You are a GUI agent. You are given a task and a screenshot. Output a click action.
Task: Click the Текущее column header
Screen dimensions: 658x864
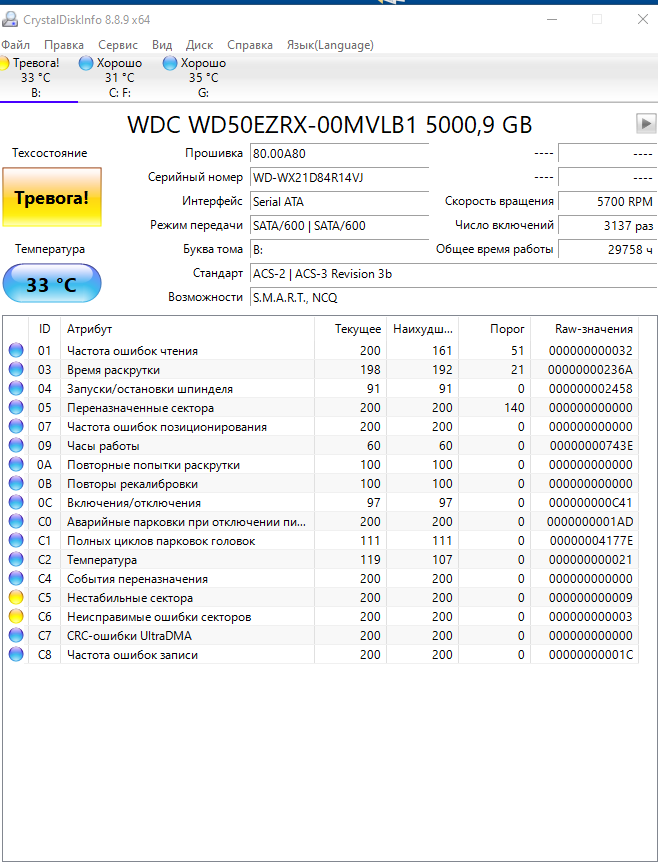click(x=350, y=329)
